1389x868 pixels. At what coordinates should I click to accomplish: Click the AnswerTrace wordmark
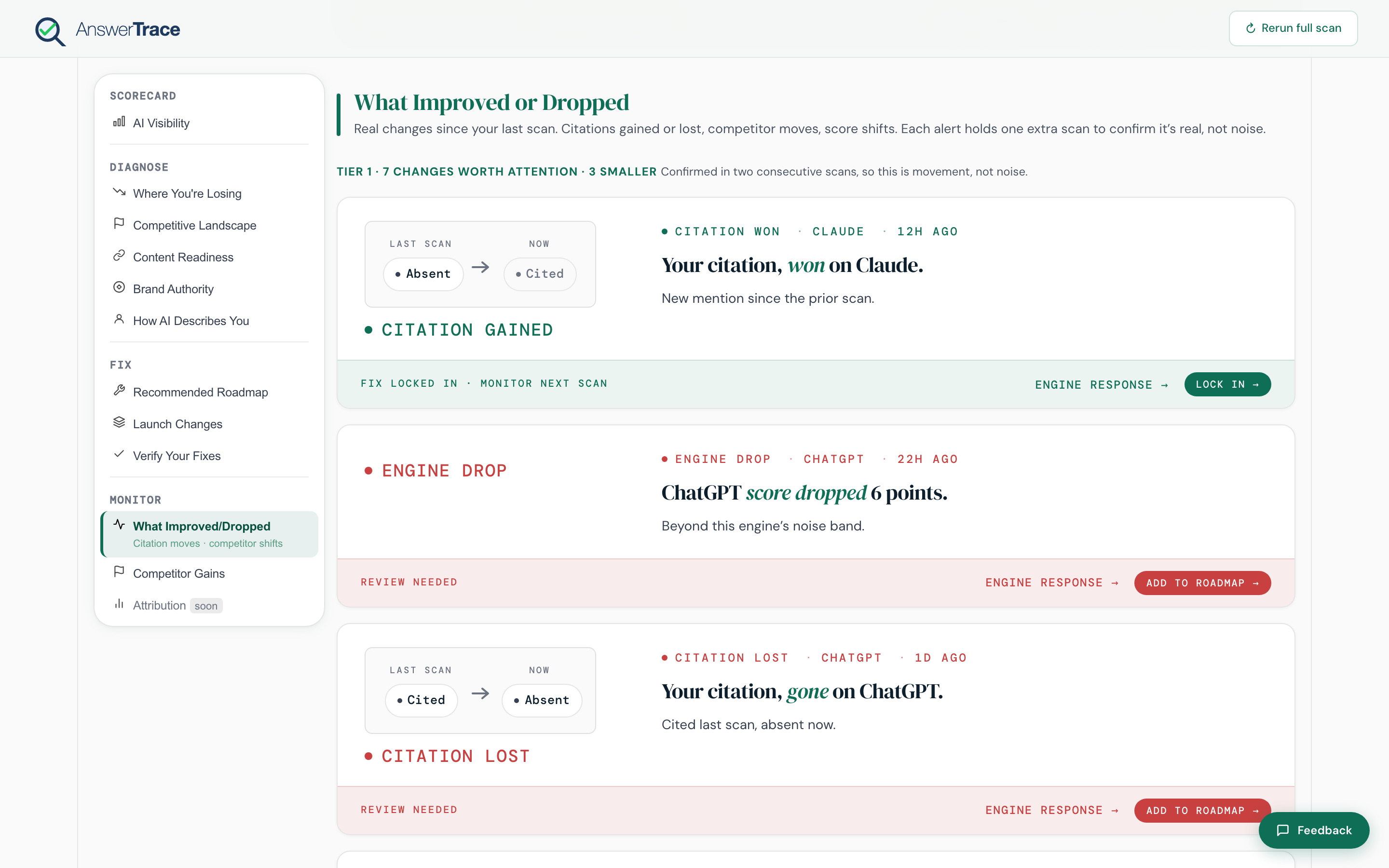point(127,29)
